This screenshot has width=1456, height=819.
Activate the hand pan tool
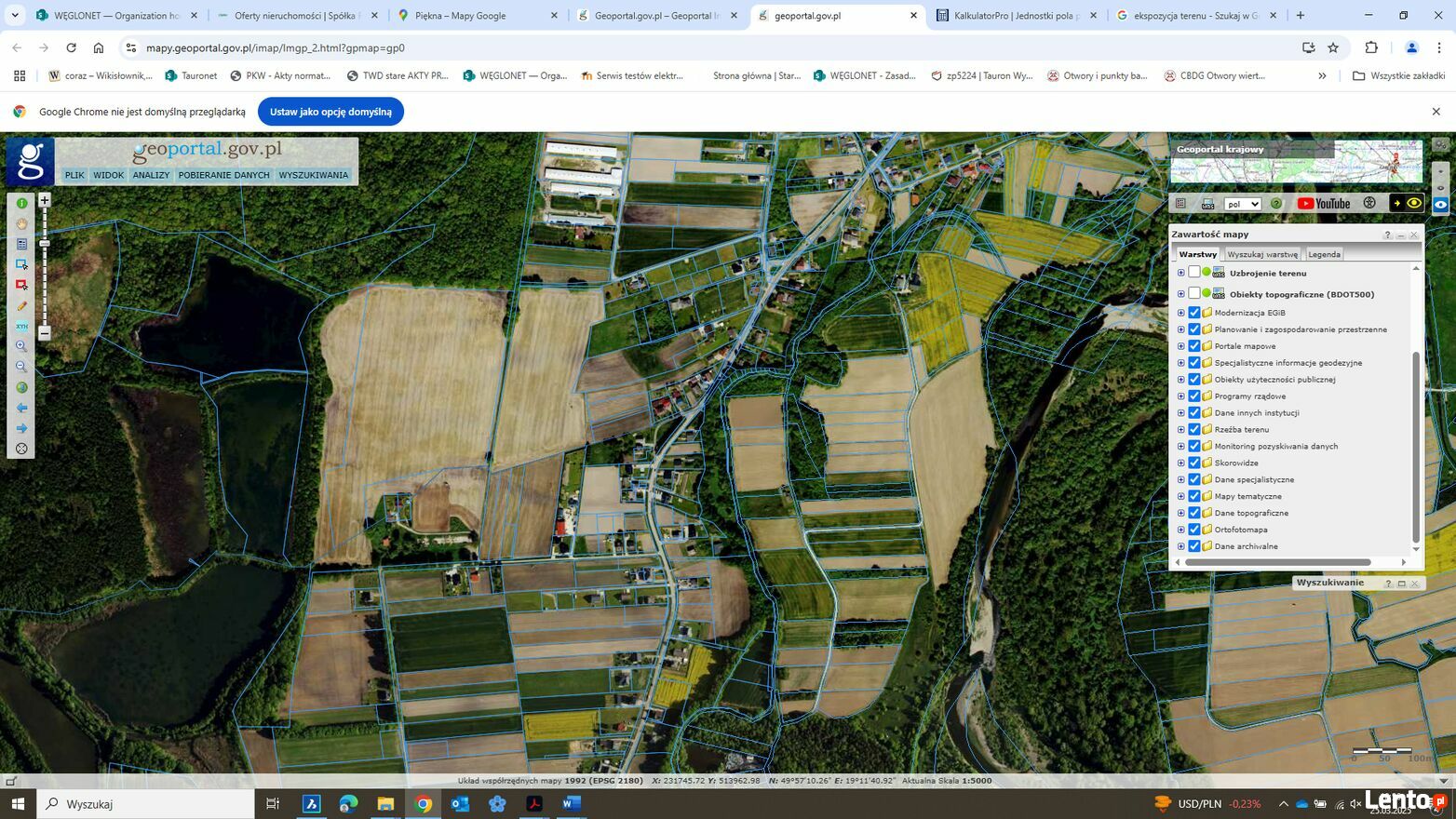coord(21,223)
